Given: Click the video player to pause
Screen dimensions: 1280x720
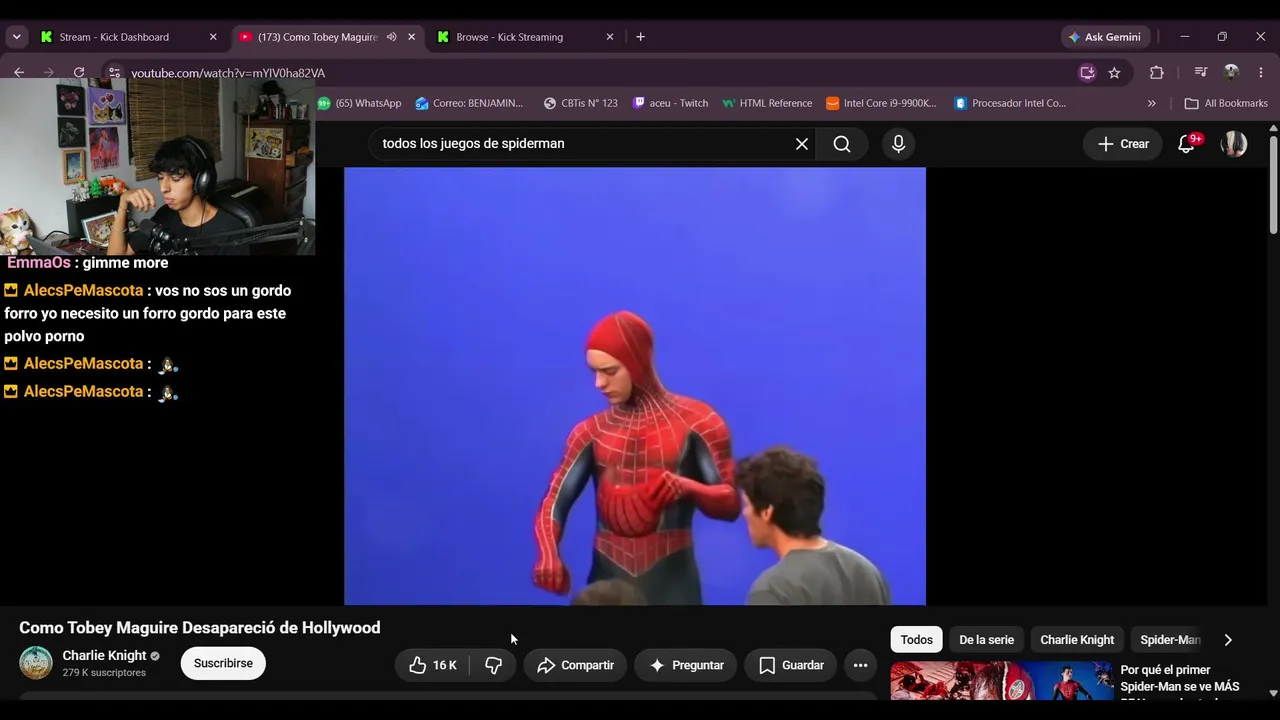Looking at the screenshot, I should click(635, 386).
